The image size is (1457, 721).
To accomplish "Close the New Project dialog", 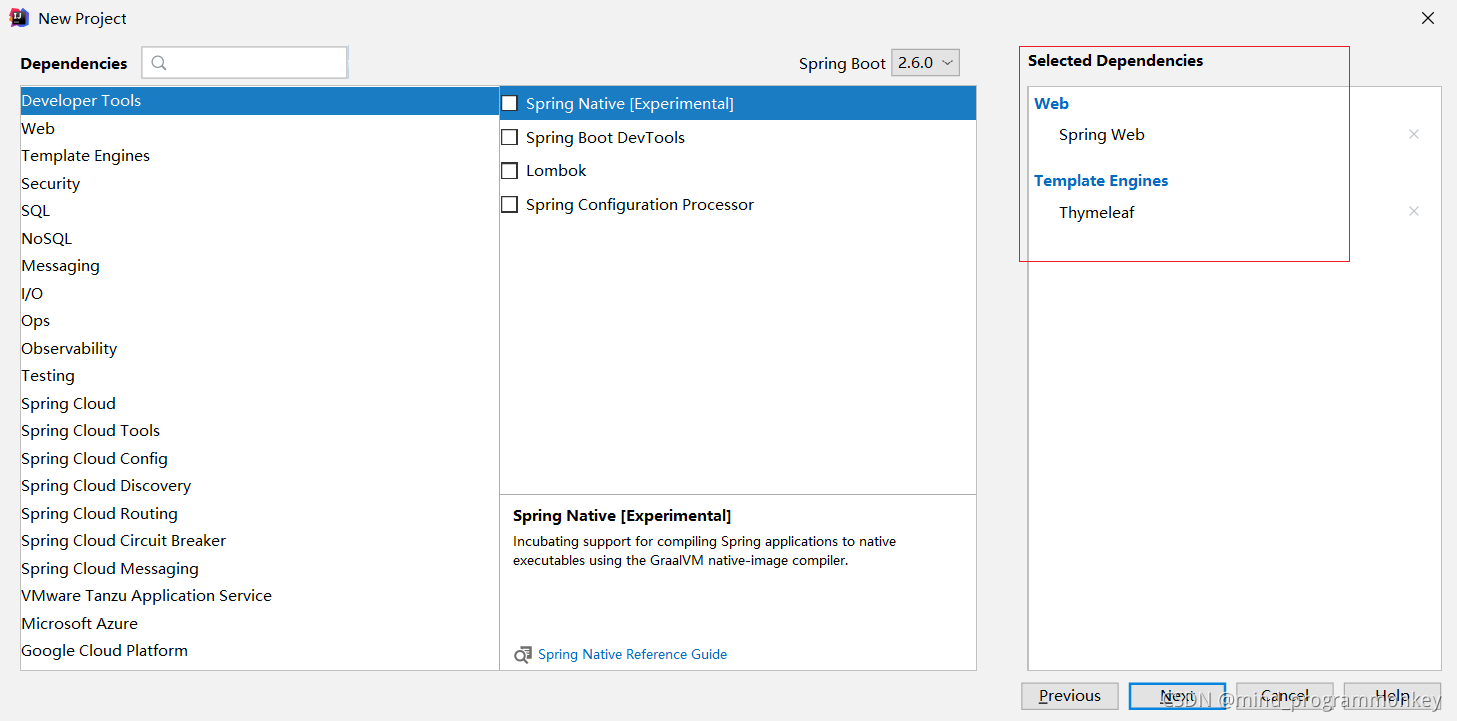I will point(1428,18).
